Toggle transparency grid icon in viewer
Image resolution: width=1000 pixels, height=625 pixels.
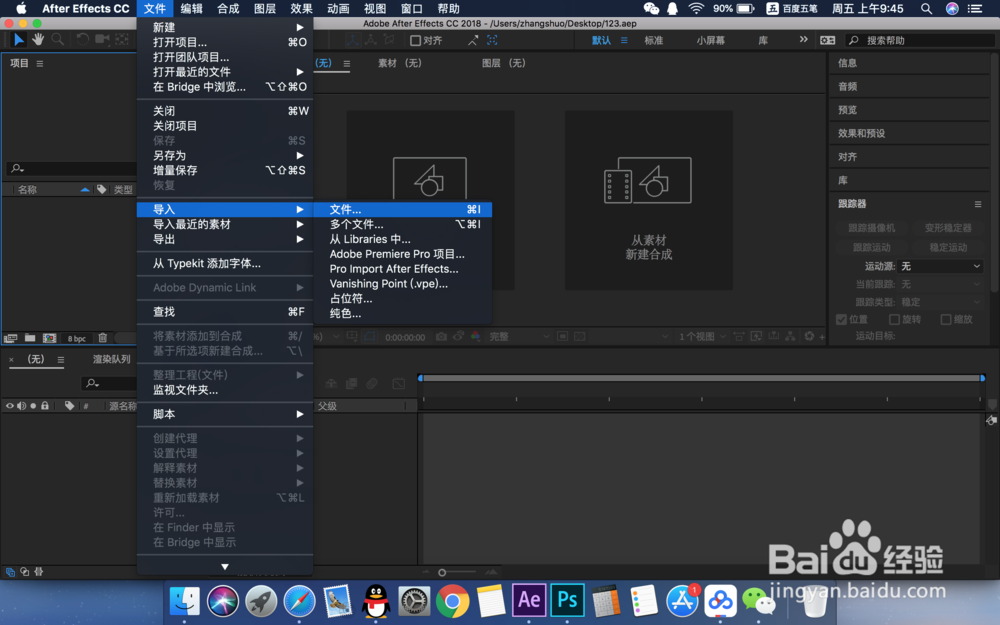[x=580, y=337]
